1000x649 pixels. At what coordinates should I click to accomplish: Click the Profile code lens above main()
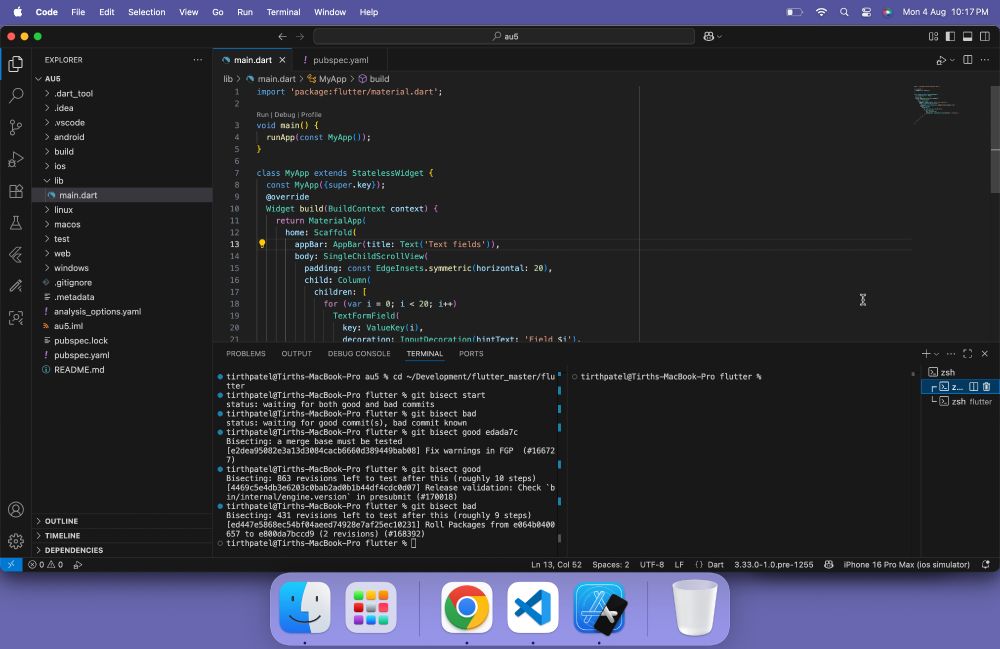311,115
